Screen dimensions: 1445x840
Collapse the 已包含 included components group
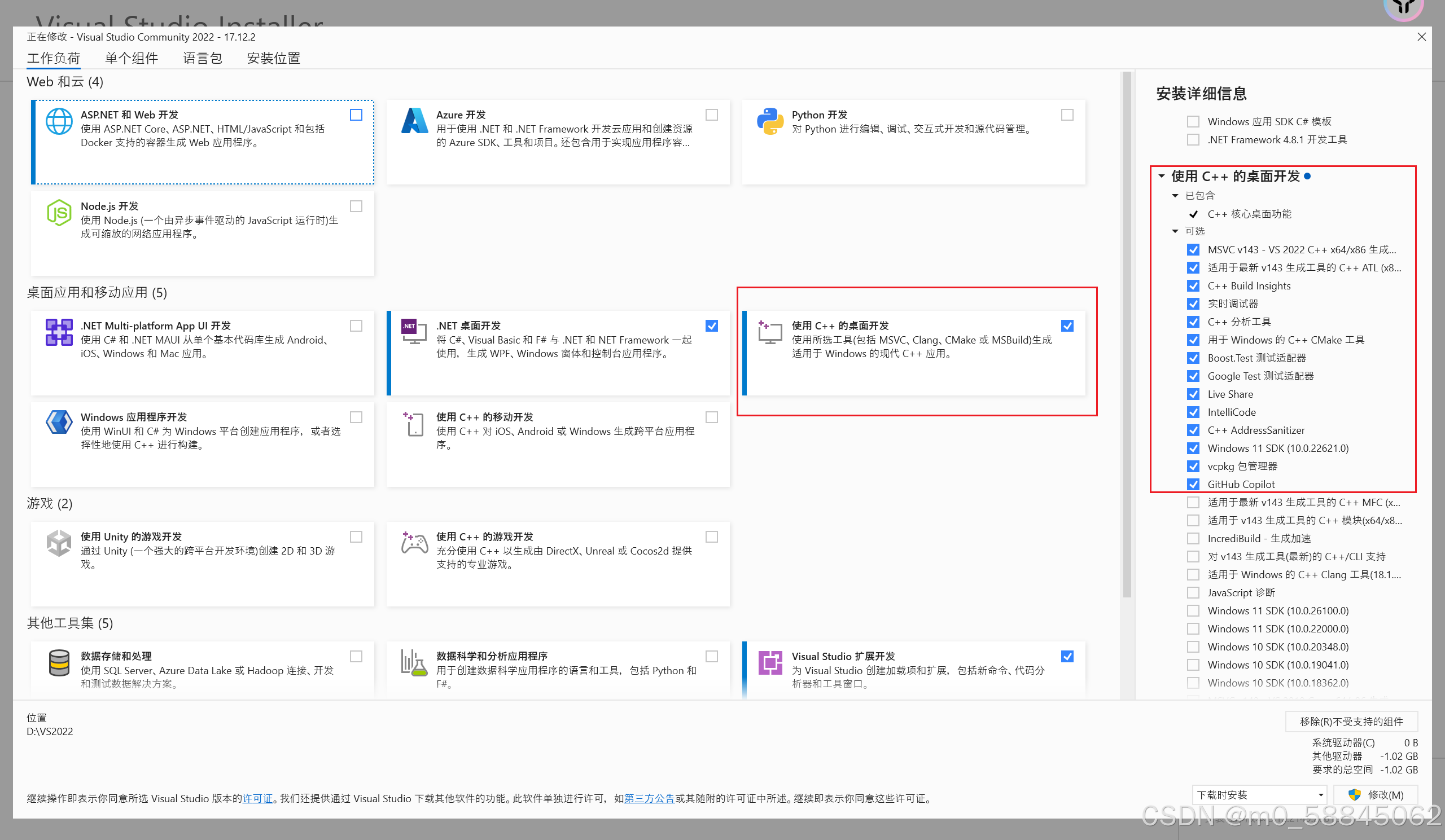coord(1175,195)
